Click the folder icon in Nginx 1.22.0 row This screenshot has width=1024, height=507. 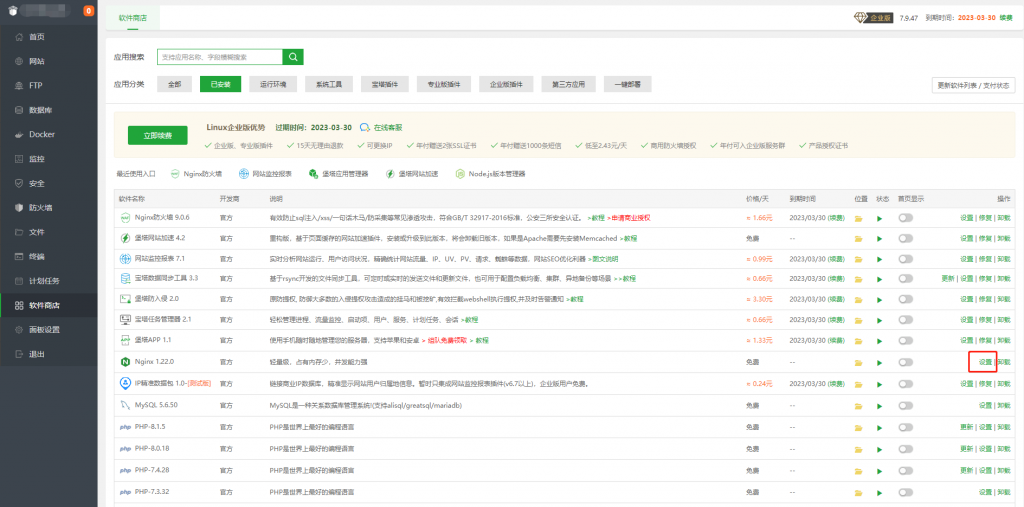[858, 362]
